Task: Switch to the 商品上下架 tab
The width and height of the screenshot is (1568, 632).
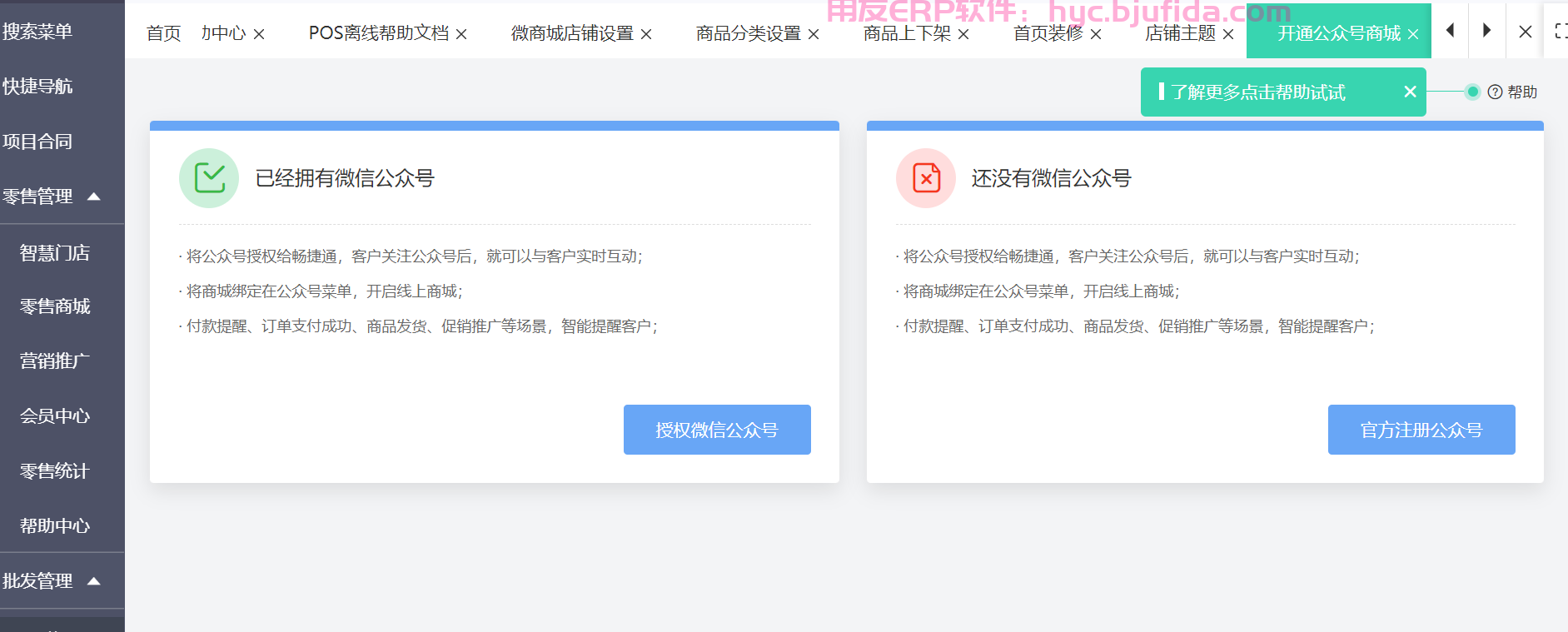Action: [907, 33]
